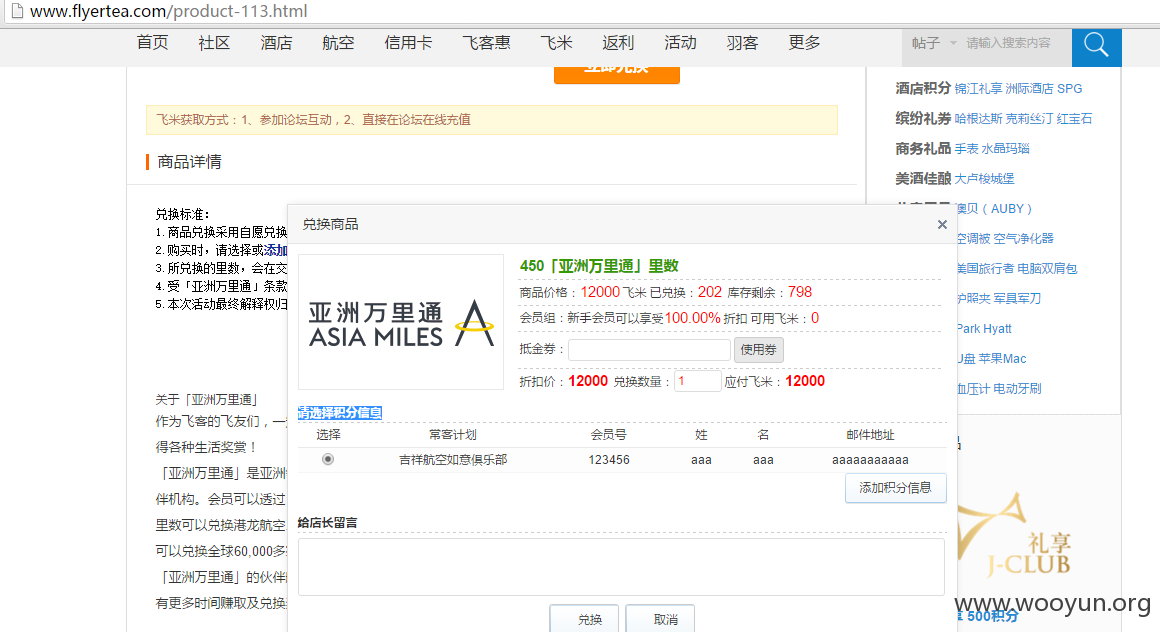
Task: Close the 兑换商品 dialog
Action: pyautogui.click(x=942, y=224)
